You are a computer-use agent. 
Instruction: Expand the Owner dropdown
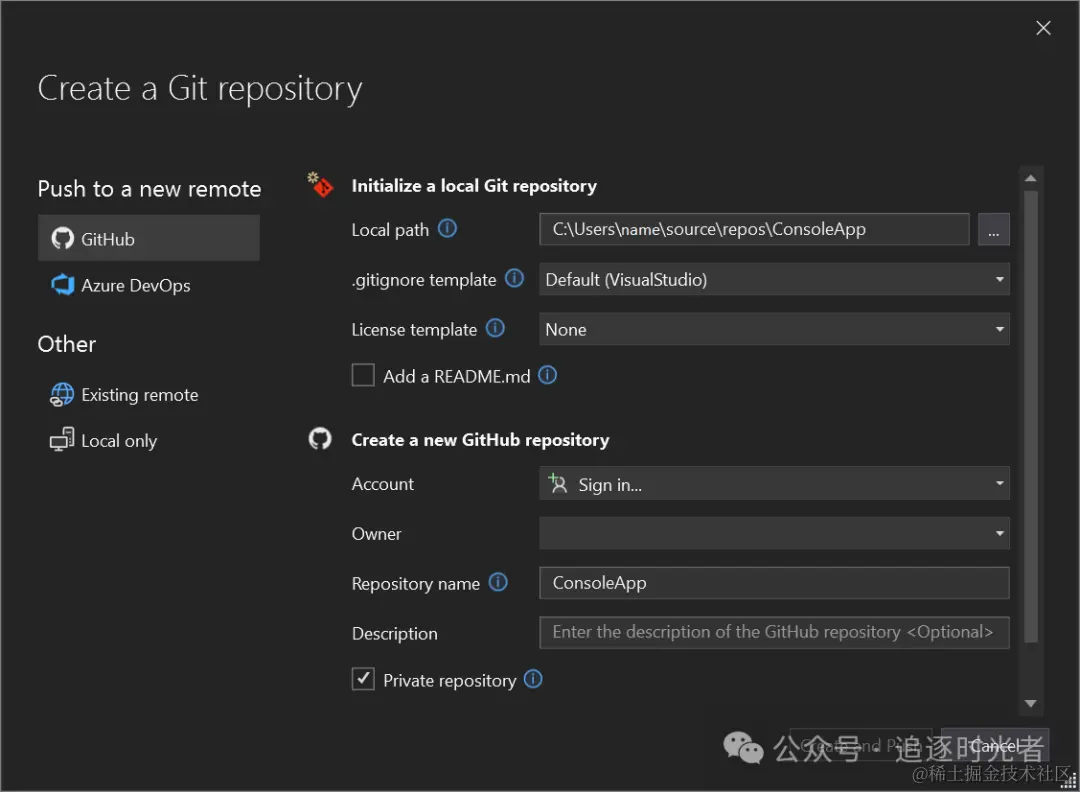(x=774, y=534)
